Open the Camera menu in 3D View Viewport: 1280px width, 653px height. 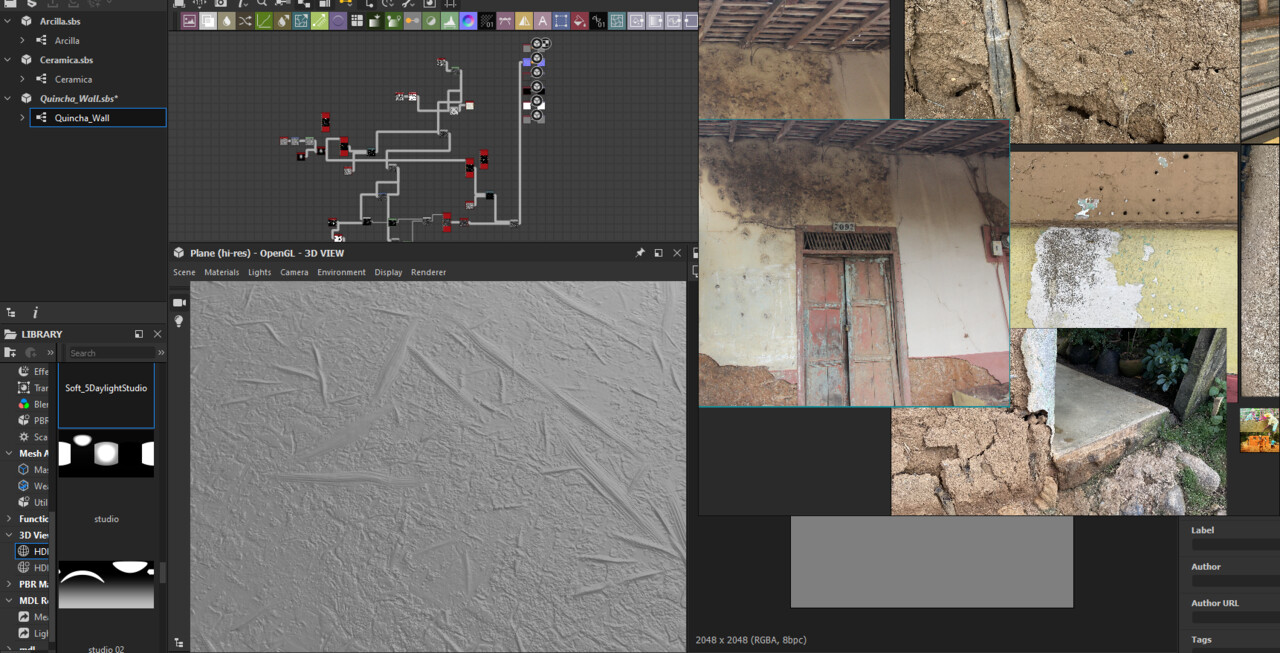pos(294,272)
